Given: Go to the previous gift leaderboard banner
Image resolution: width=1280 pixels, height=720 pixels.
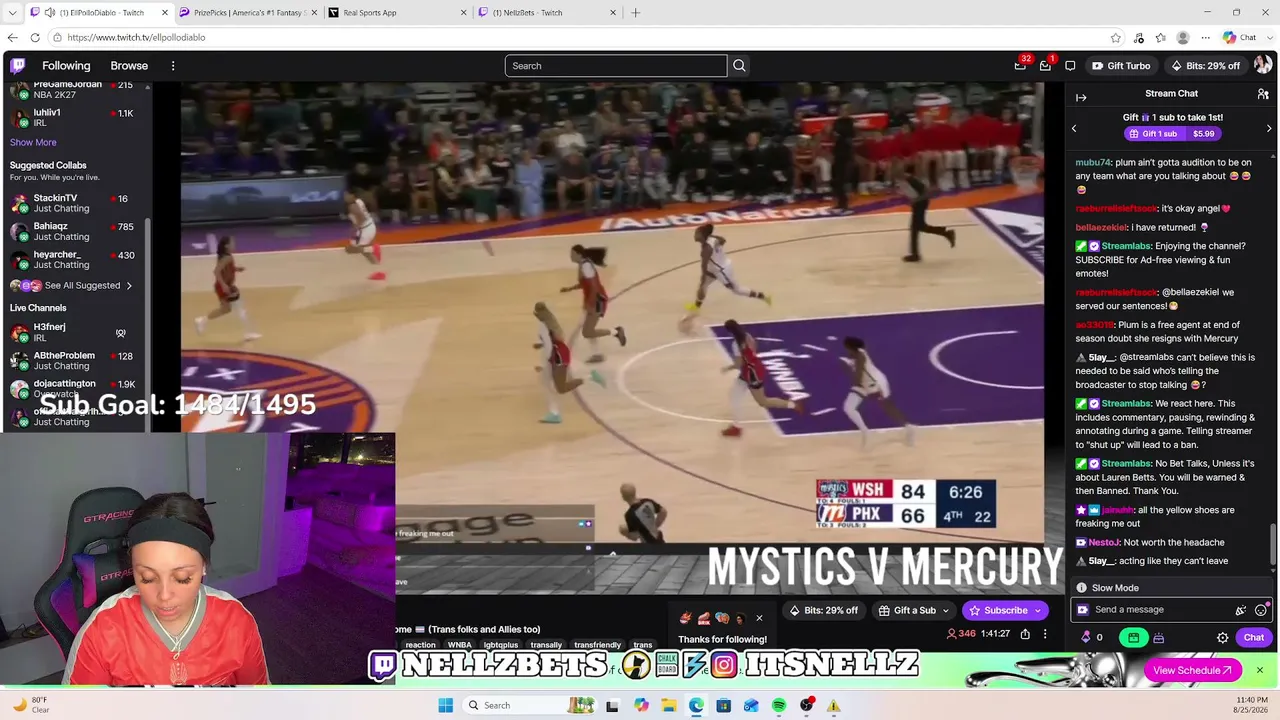Looking at the screenshot, I should 1074,128.
